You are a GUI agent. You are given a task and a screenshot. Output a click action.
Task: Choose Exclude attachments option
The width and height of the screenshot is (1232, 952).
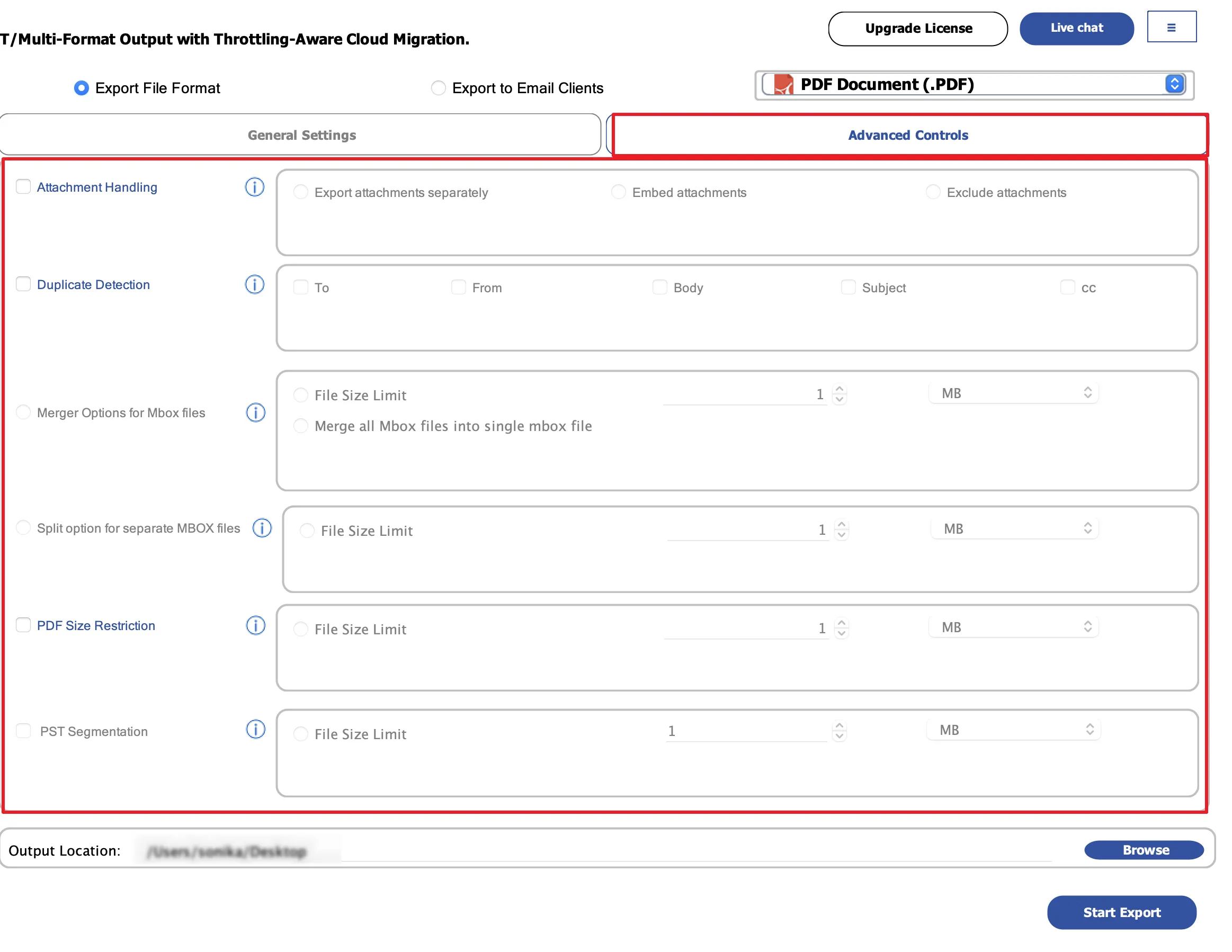pyautogui.click(x=933, y=192)
